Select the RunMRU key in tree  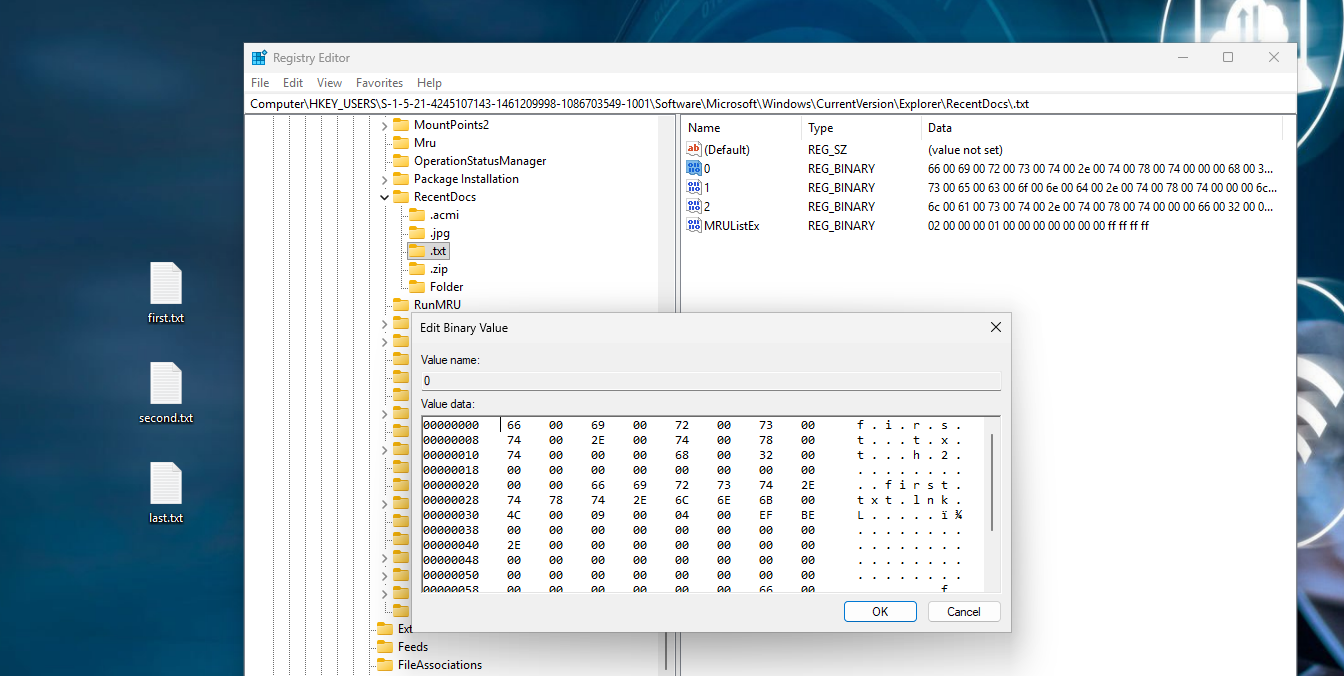click(437, 304)
